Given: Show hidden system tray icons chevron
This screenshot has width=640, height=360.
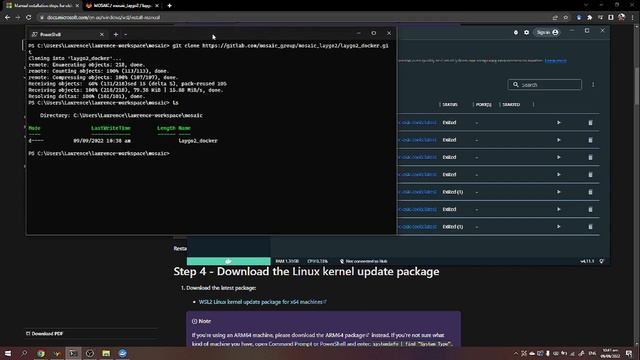Looking at the screenshot, I should pyautogui.click(x=516, y=353).
